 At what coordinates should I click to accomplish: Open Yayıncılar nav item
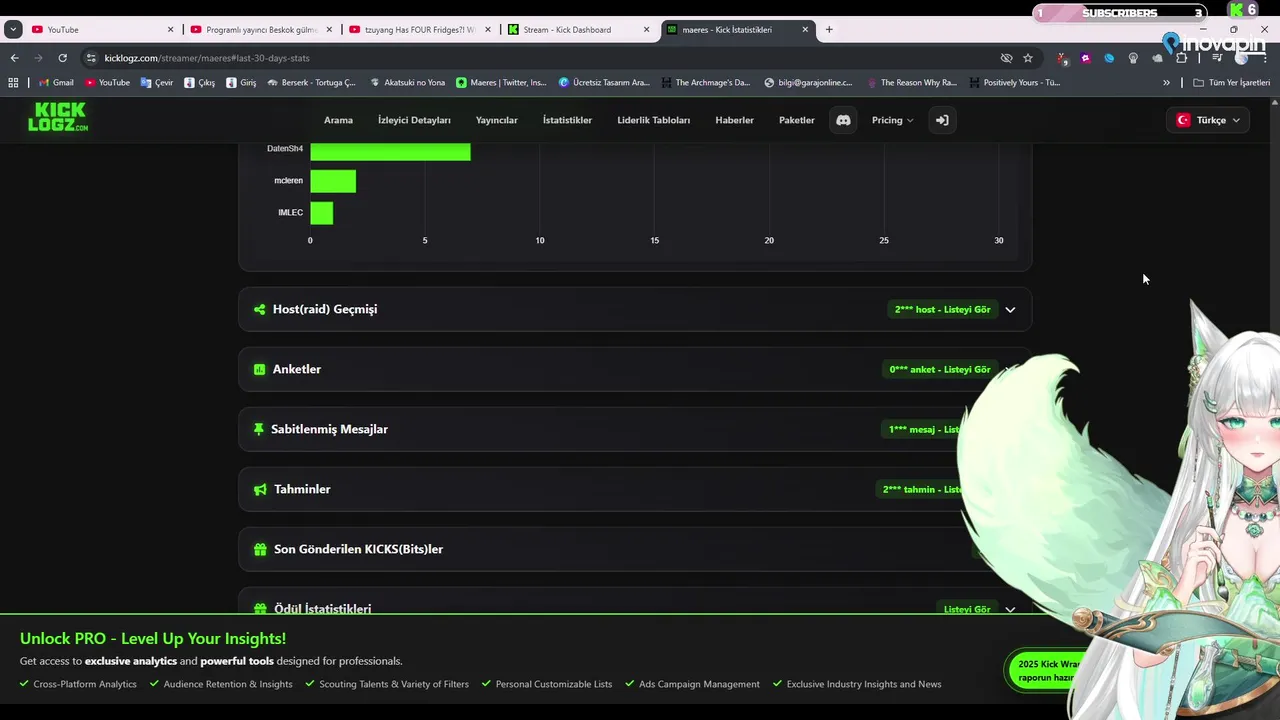496,120
